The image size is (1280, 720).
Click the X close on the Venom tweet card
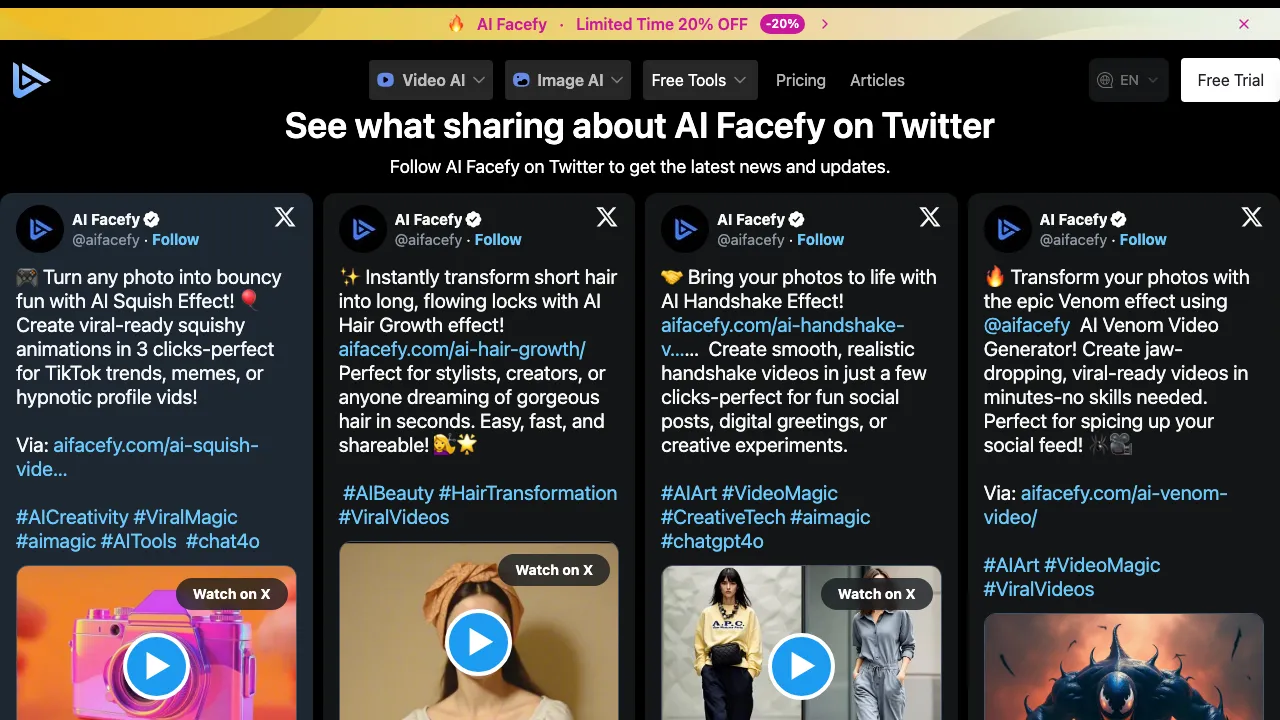pyautogui.click(x=1251, y=217)
